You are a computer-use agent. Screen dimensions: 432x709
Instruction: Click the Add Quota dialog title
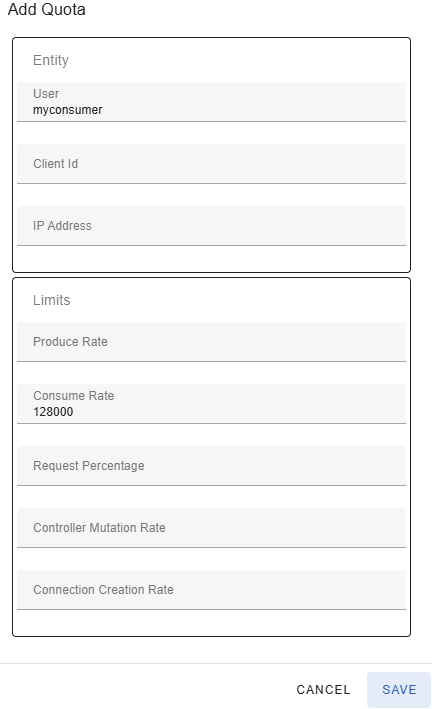click(47, 9)
